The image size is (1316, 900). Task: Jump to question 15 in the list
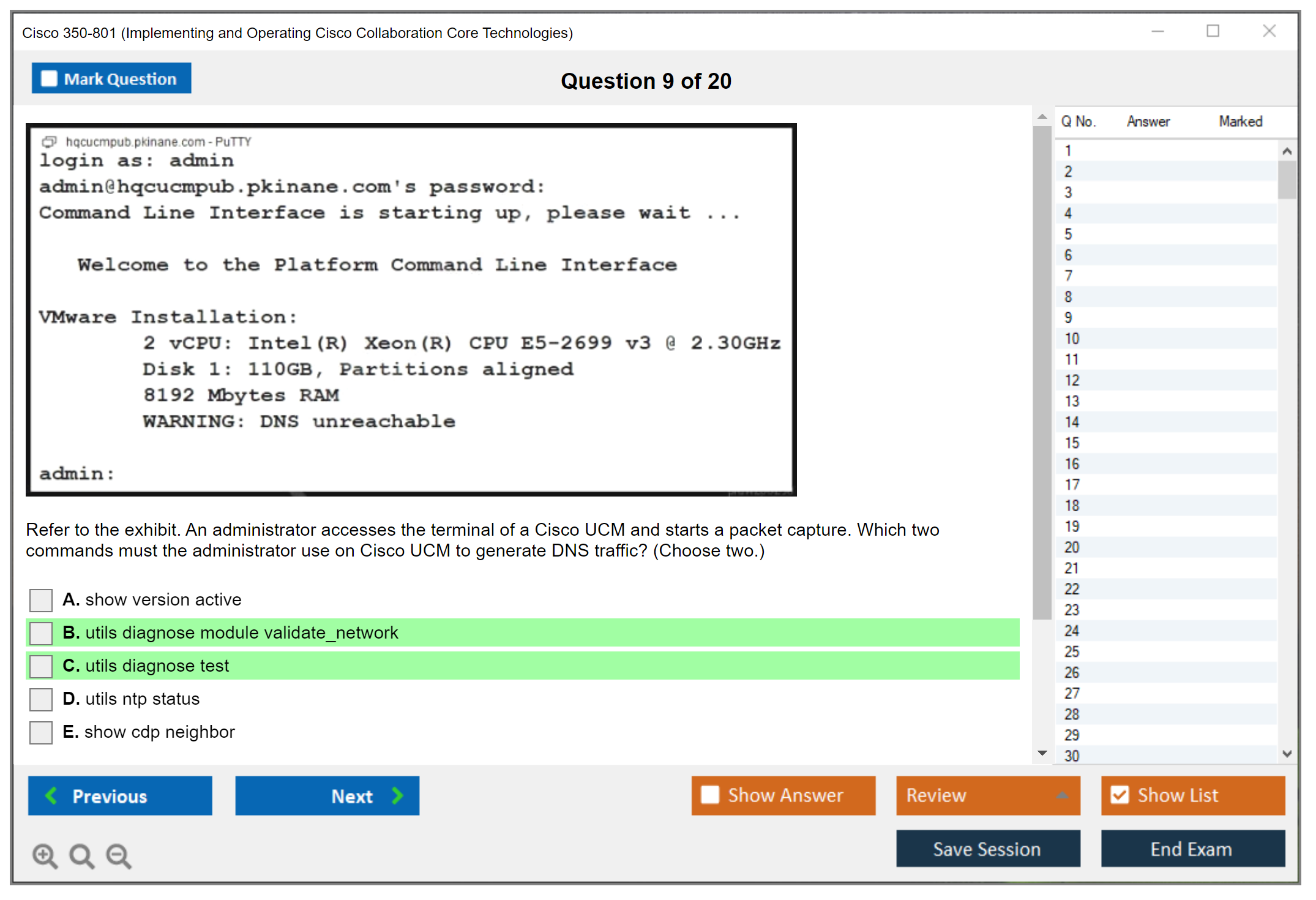[1072, 443]
